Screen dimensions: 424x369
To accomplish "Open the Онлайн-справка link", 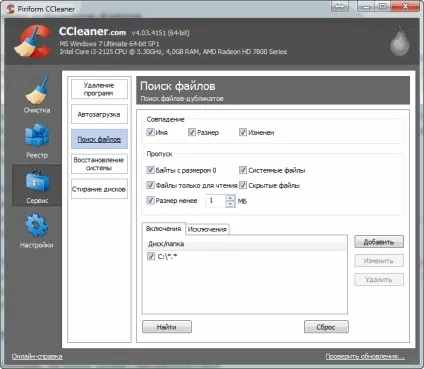I will click(x=37, y=356).
